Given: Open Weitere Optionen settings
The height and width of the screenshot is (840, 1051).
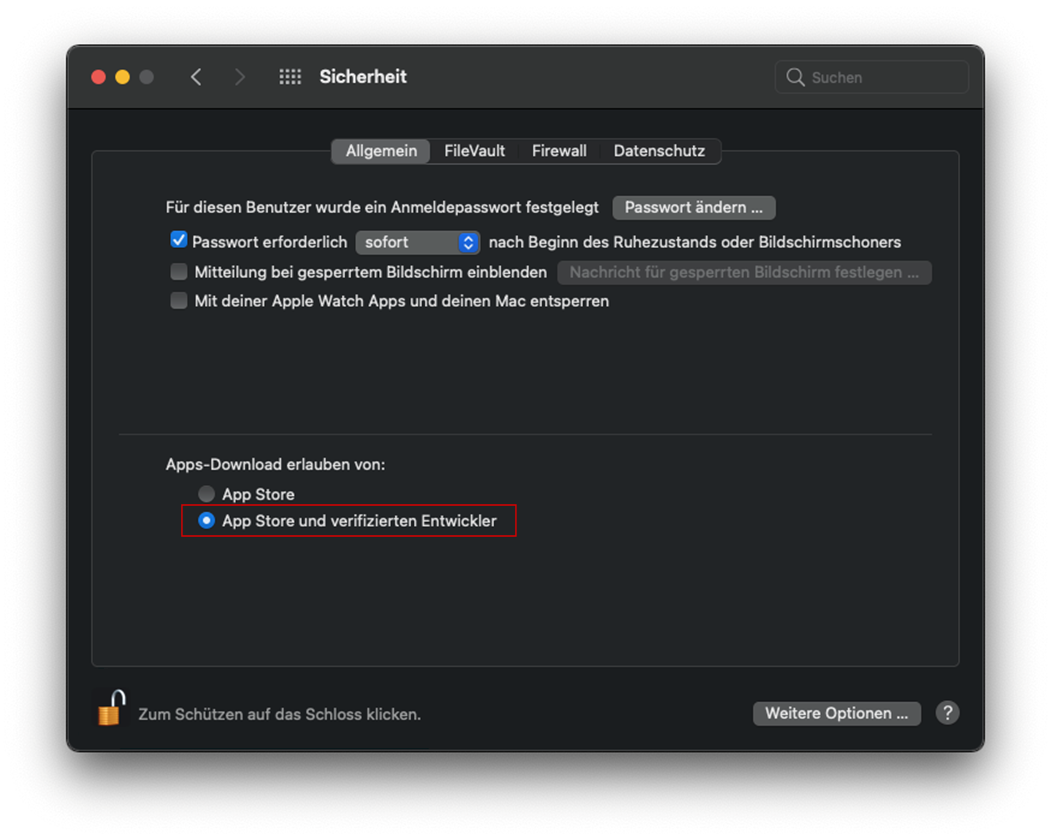Looking at the screenshot, I should [x=836, y=713].
